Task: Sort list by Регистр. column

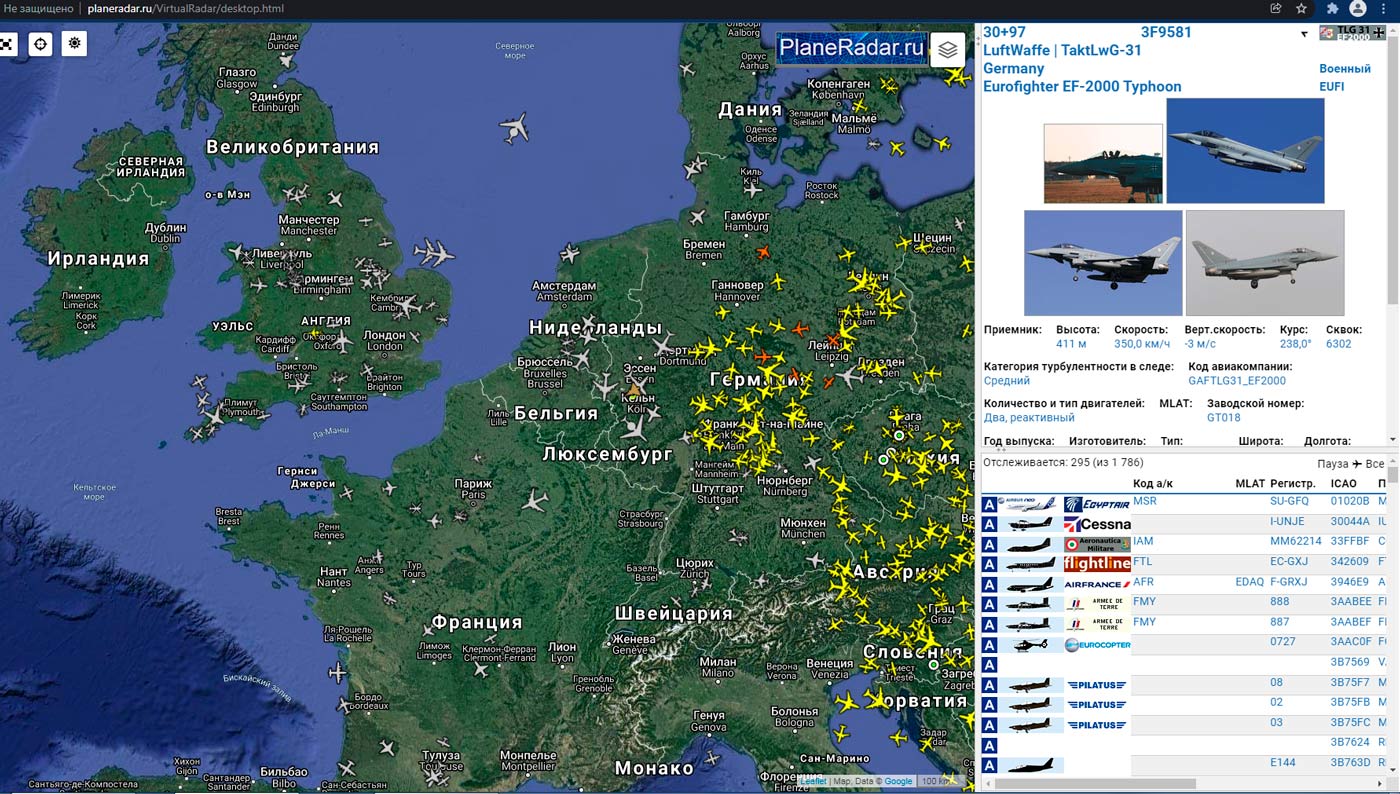Action: (1293, 483)
